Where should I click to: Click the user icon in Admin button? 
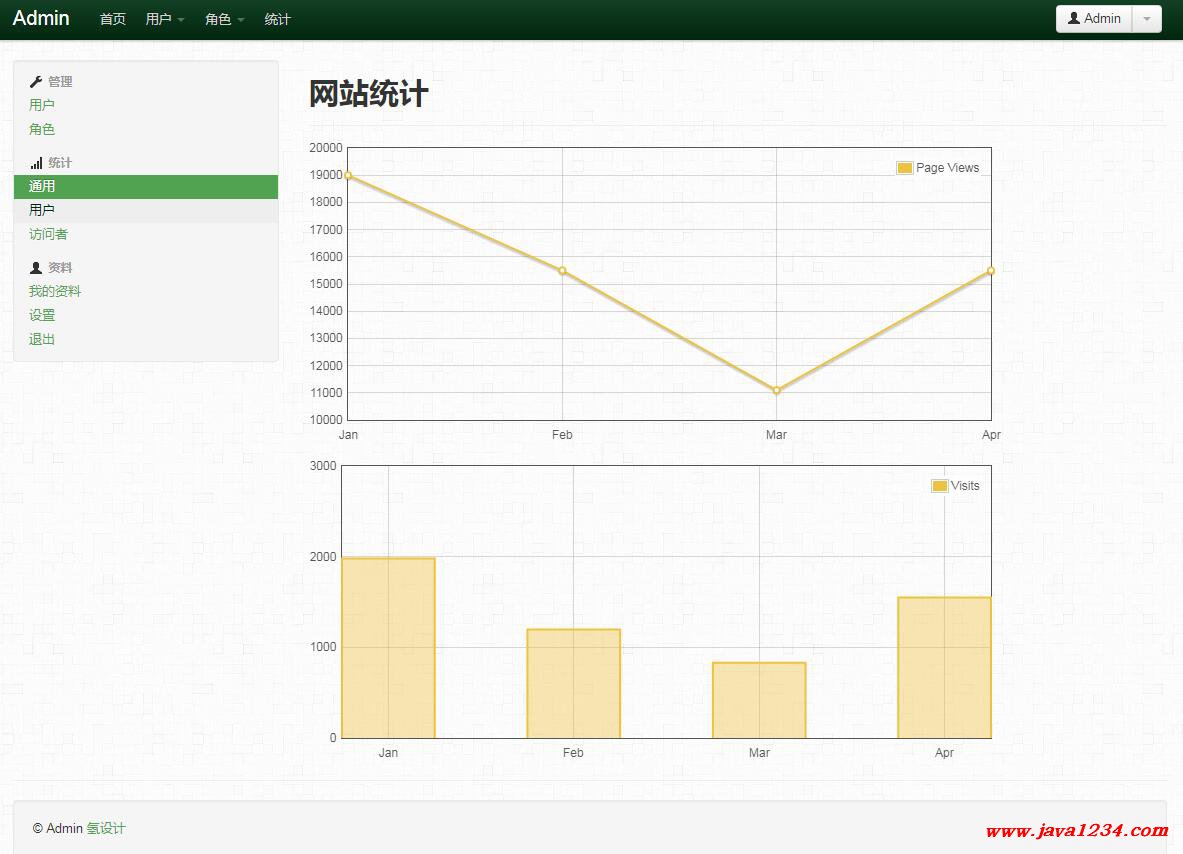(x=1074, y=18)
